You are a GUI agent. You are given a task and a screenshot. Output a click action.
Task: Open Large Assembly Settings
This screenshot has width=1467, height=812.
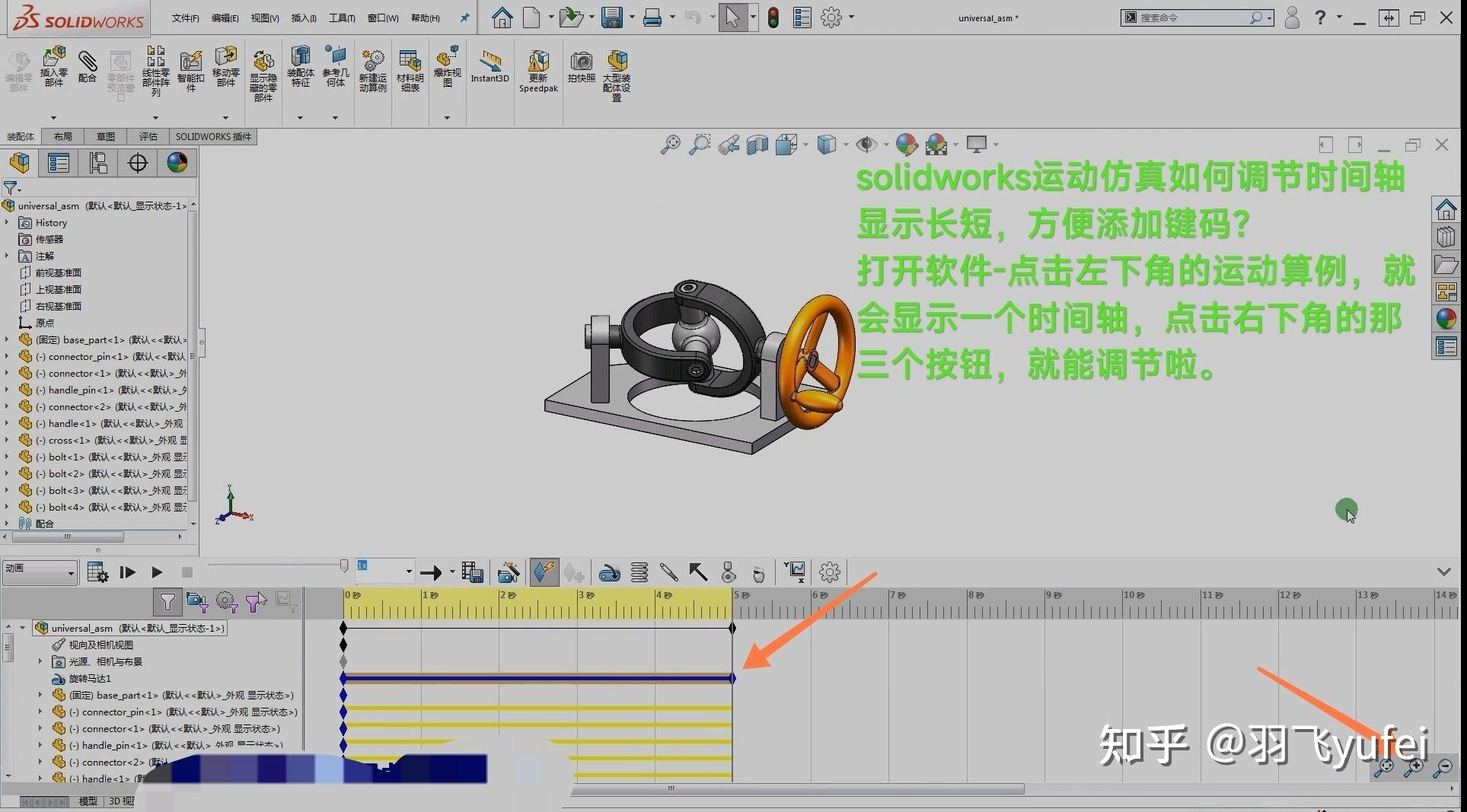(x=617, y=75)
